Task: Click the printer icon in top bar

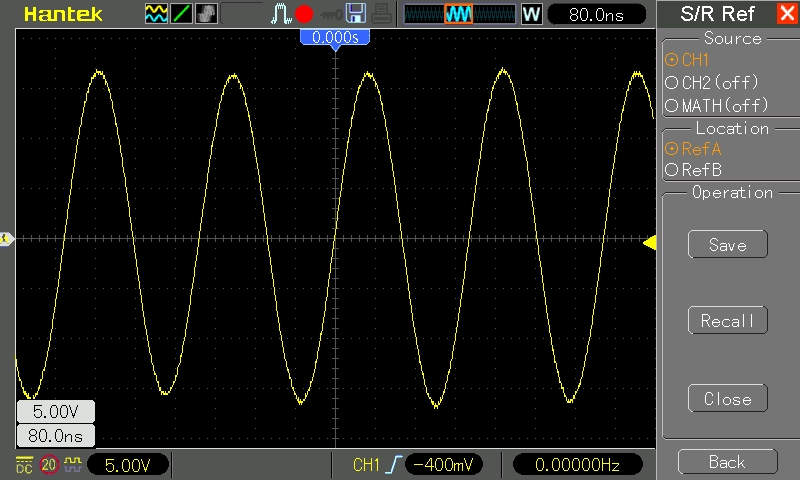Action: coord(381,14)
